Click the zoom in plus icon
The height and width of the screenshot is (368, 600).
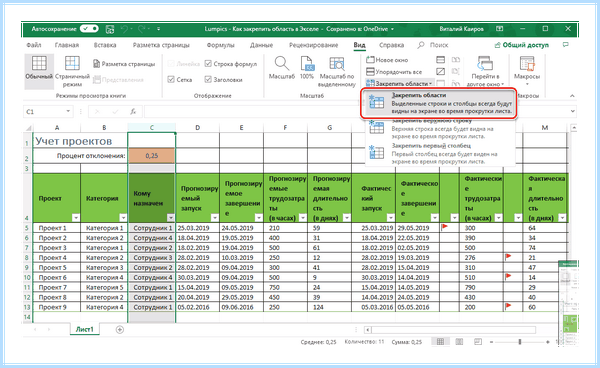coord(548,342)
